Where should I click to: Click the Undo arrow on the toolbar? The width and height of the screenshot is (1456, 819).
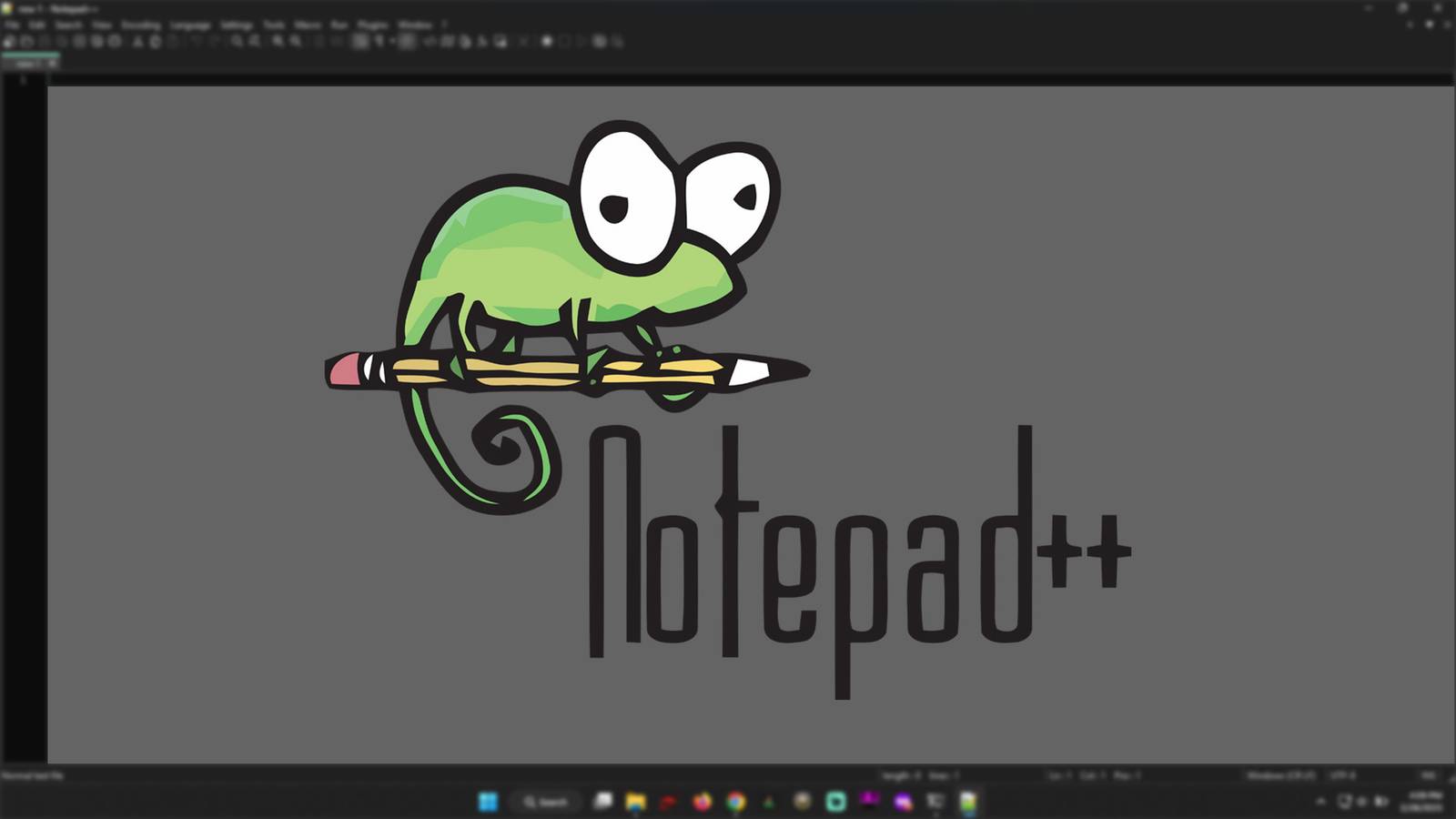point(196,40)
